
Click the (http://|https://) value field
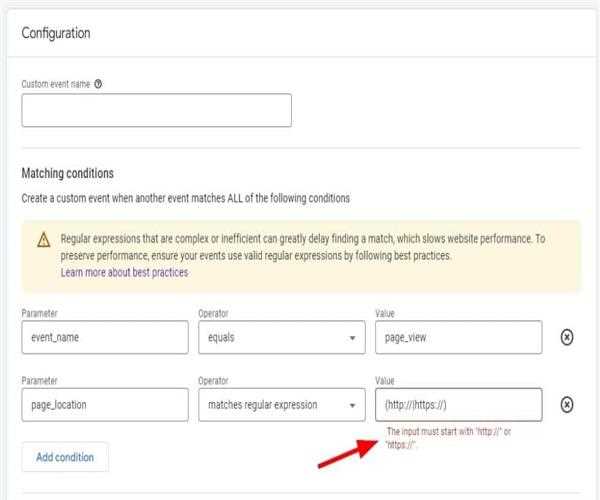click(458, 405)
